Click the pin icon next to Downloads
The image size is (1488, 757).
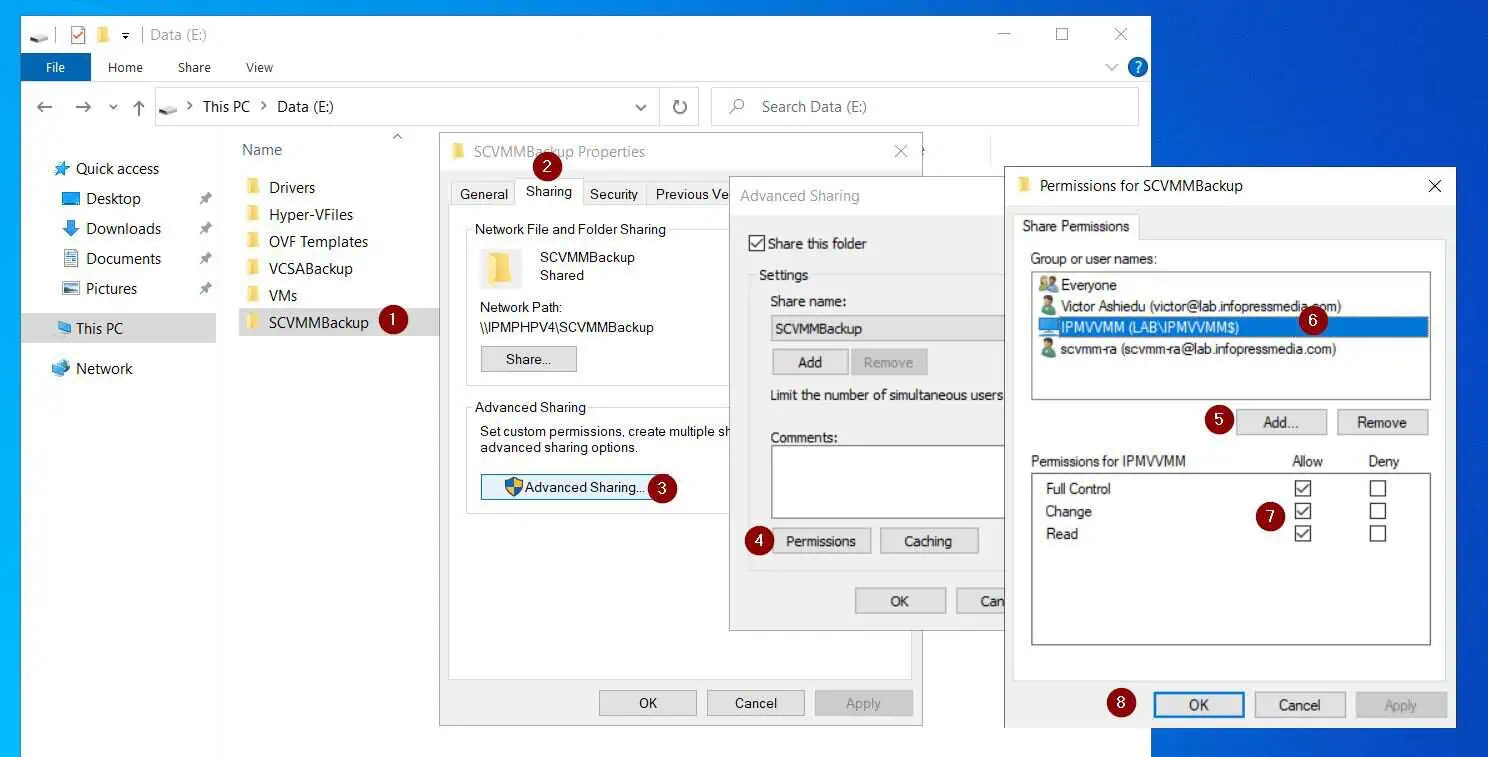click(x=205, y=229)
